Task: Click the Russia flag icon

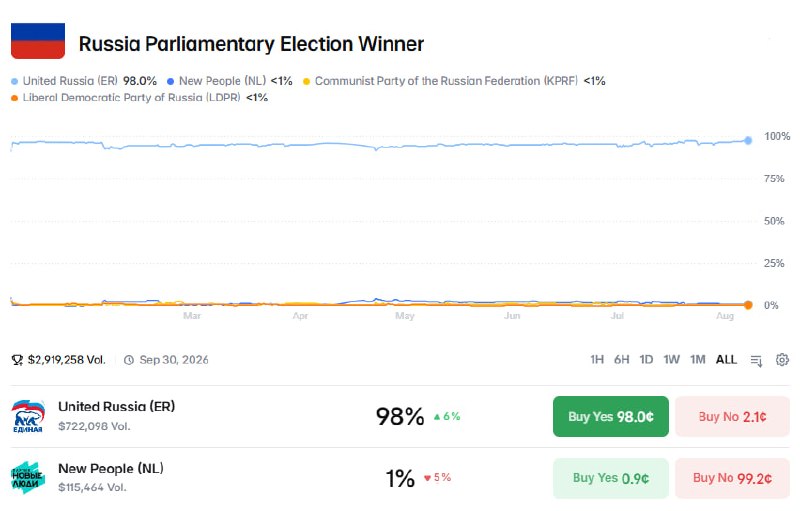Action: 38,41
